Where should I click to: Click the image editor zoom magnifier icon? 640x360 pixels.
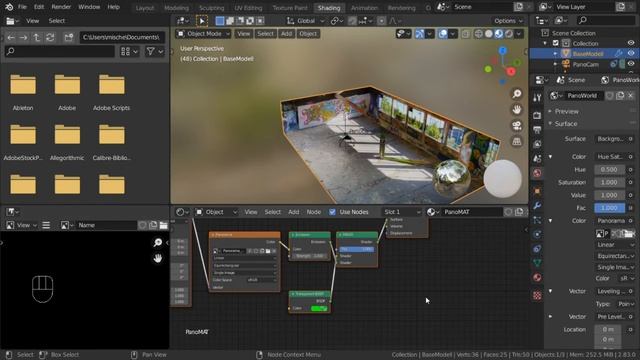(x=158, y=242)
